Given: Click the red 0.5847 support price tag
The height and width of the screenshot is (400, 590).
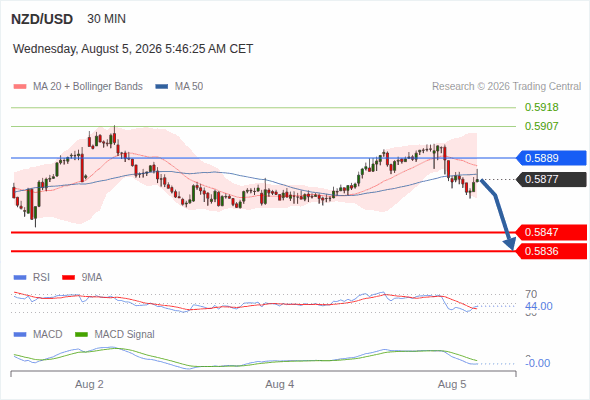Looking at the screenshot, I should (551, 232).
